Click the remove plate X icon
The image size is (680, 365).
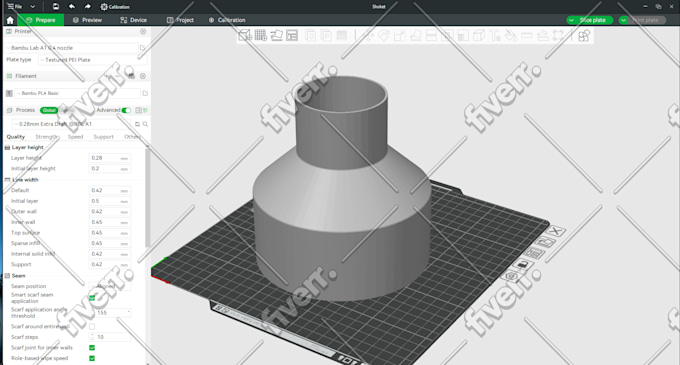[x=556, y=231]
